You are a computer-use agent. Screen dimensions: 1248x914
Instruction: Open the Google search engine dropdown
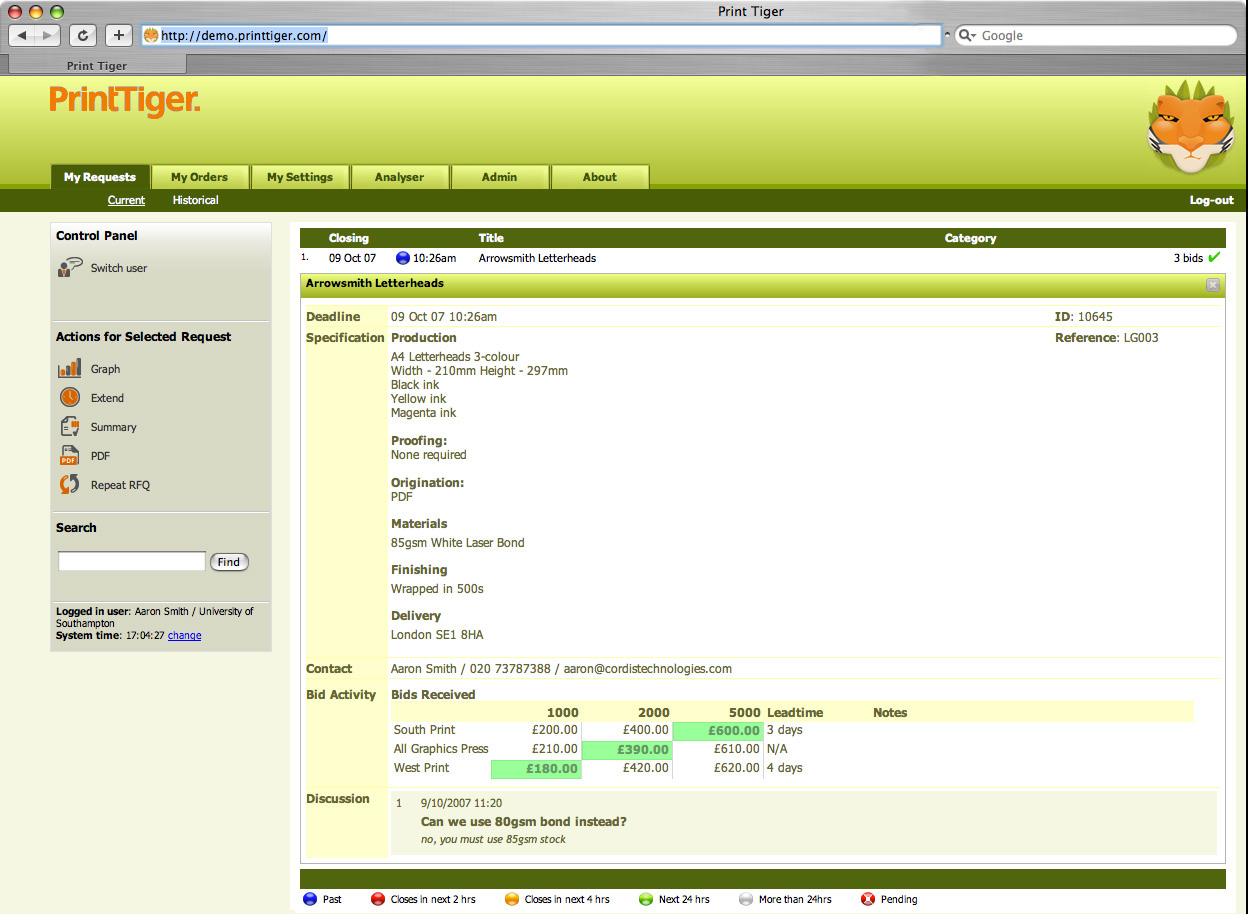pos(967,36)
